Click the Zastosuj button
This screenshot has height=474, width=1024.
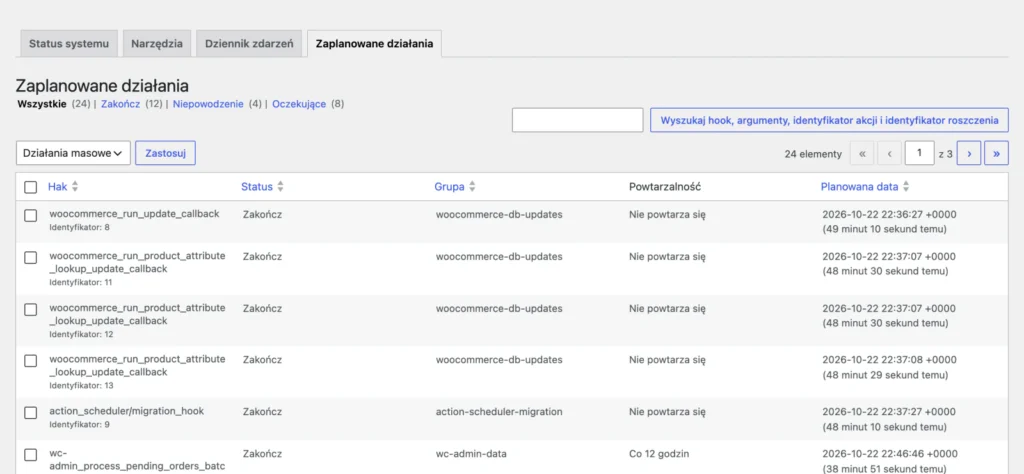click(x=165, y=153)
